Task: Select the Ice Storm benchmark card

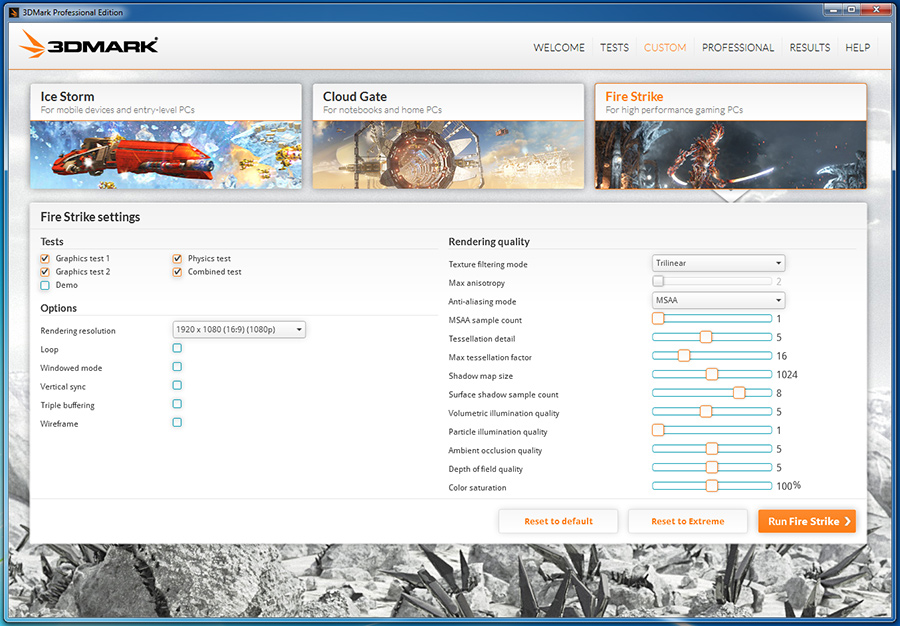Action: click(x=166, y=137)
